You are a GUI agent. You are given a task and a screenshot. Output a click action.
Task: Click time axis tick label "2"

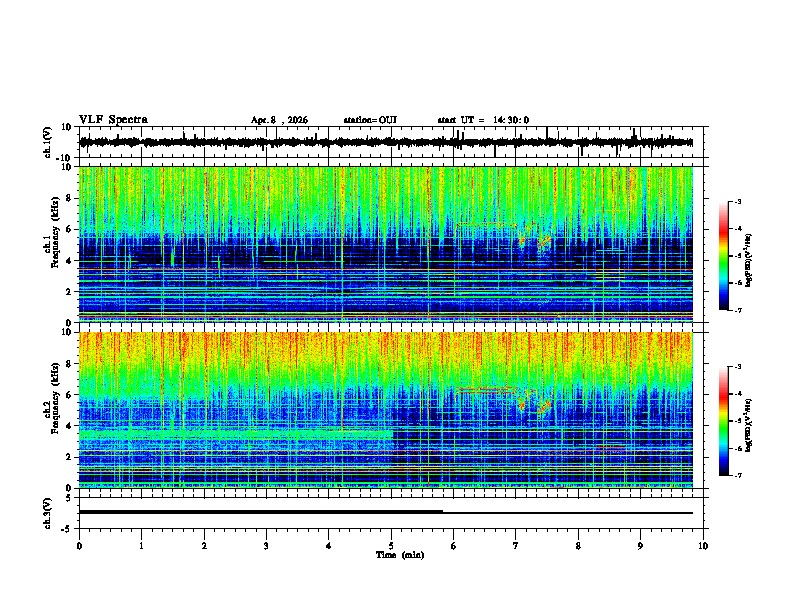(x=204, y=546)
